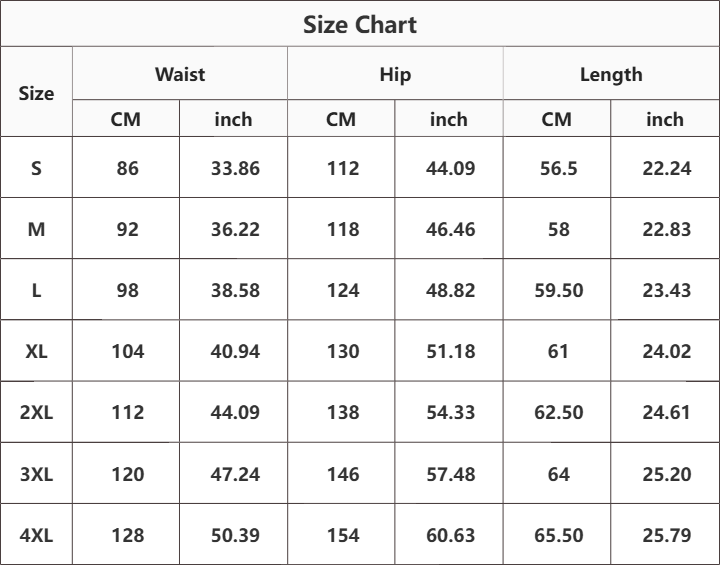Select hip CM value 130

tap(343, 351)
